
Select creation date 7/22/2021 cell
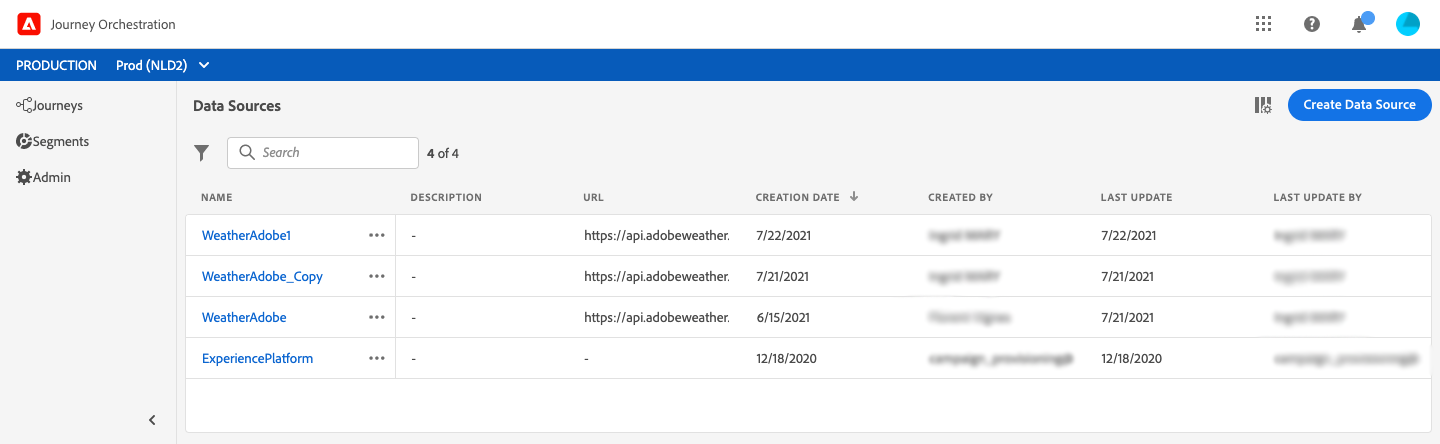(782, 236)
